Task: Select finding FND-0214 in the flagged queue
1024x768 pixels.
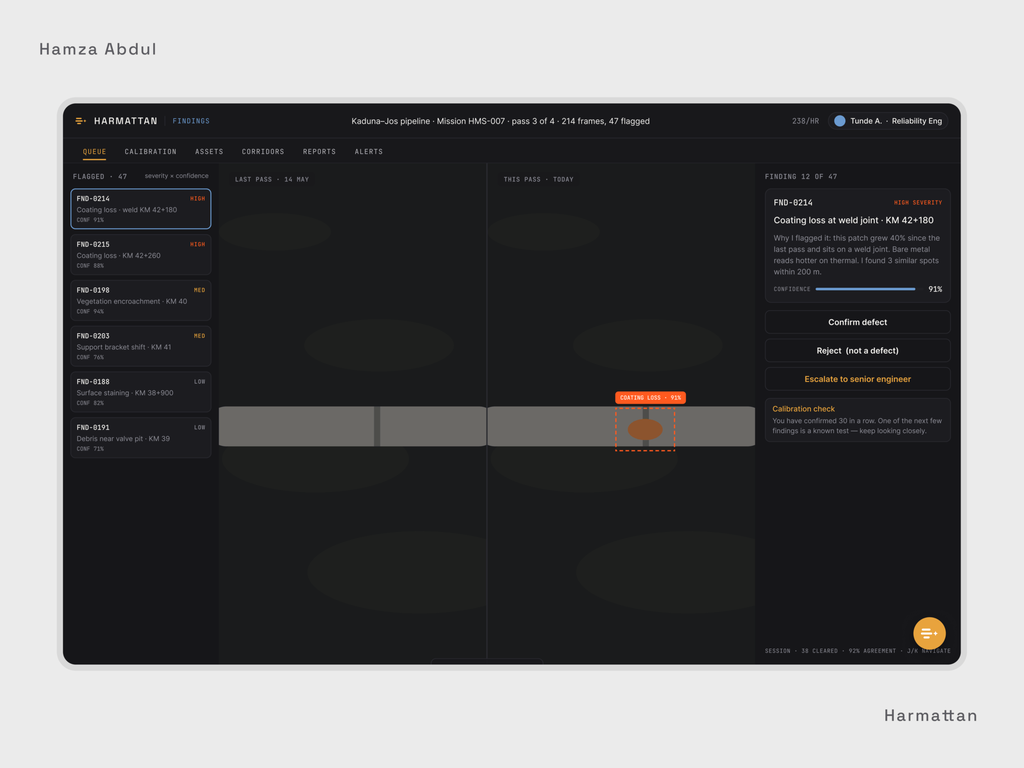Action: (x=140, y=209)
